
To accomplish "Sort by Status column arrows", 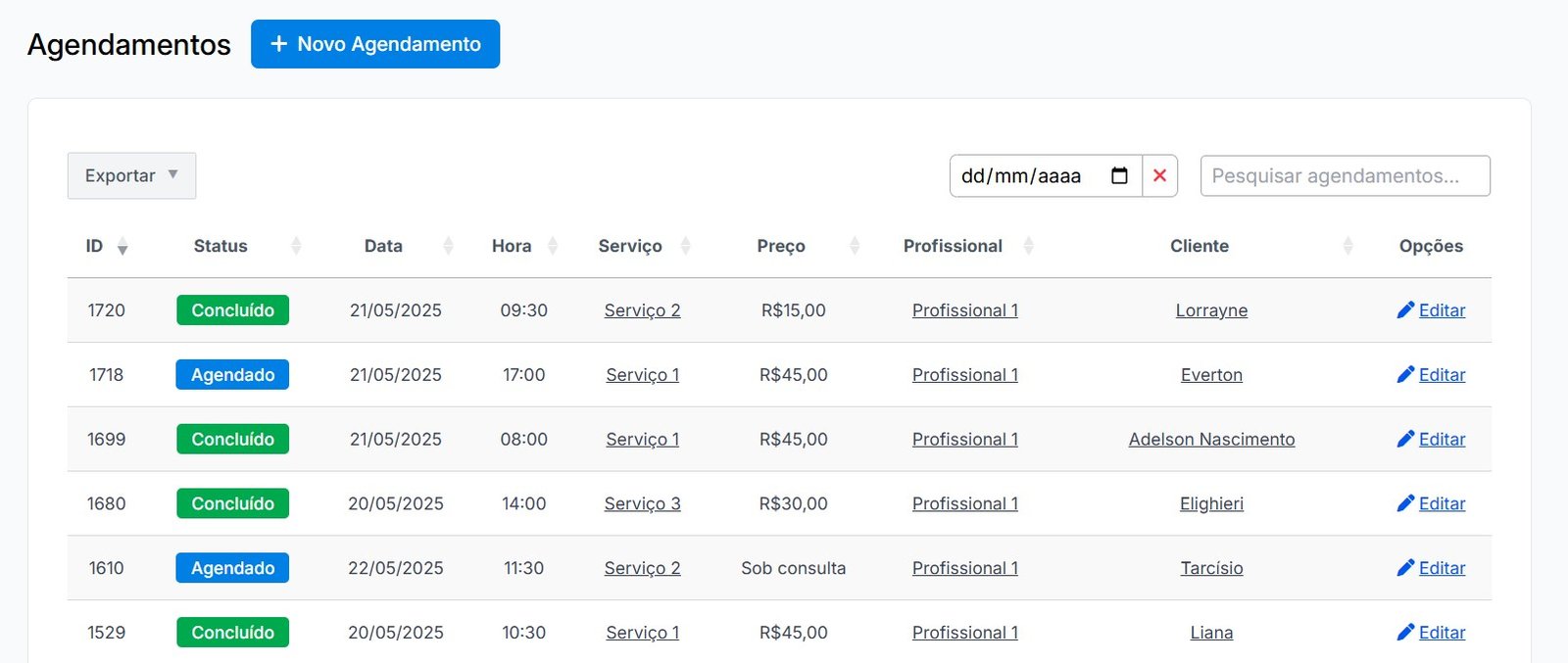I will click(x=296, y=247).
